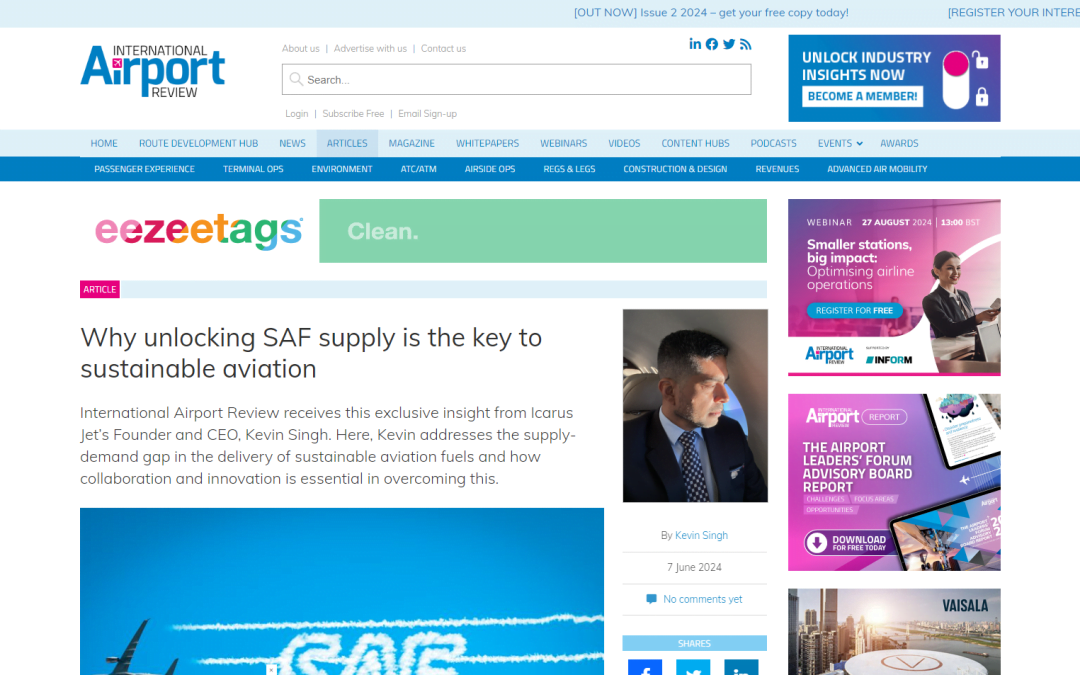Select Advanced Air Mobility topic
This screenshot has height=675, width=1080.
coord(877,169)
